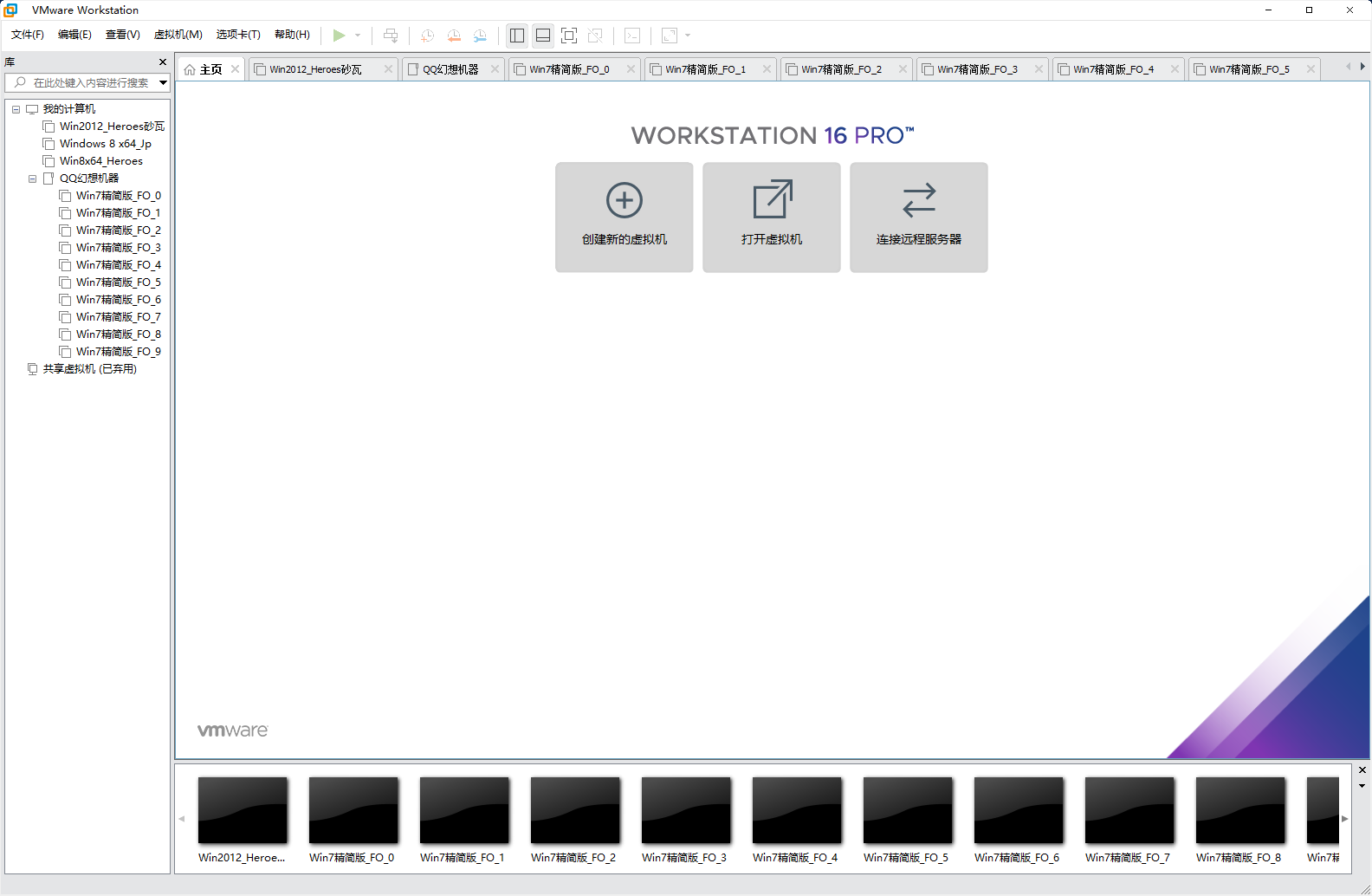Click the revert to snapshot icon
The height and width of the screenshot is (896, 1372).
pos(454,36)
